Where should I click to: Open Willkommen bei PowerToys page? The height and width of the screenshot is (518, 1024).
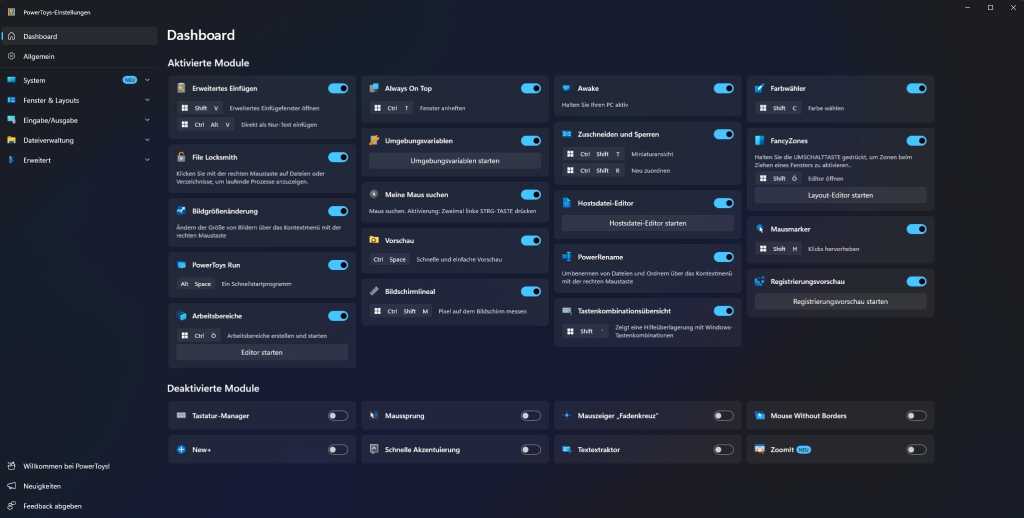[79, 466]
